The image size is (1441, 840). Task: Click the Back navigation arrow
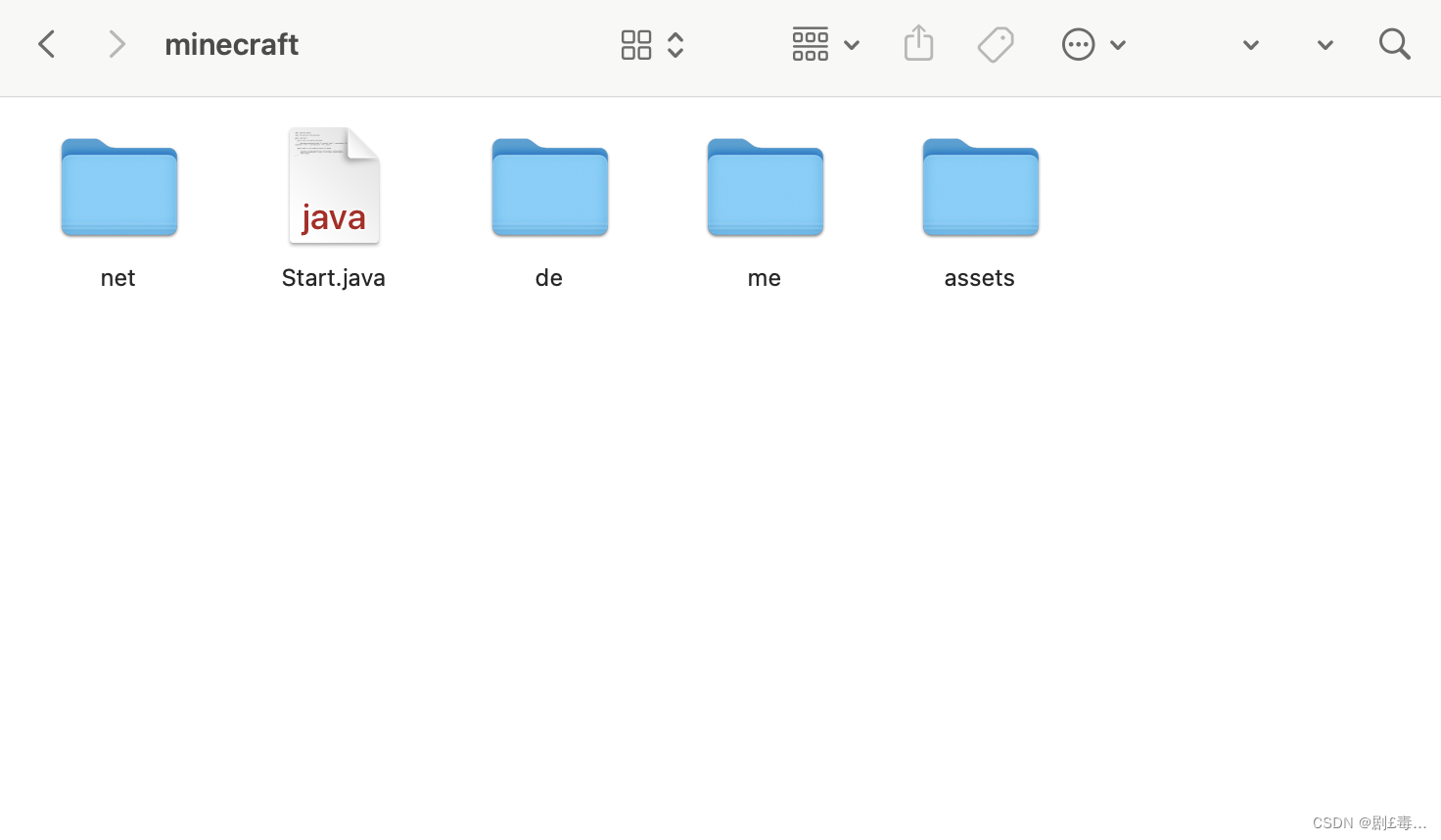click(46, 44)
